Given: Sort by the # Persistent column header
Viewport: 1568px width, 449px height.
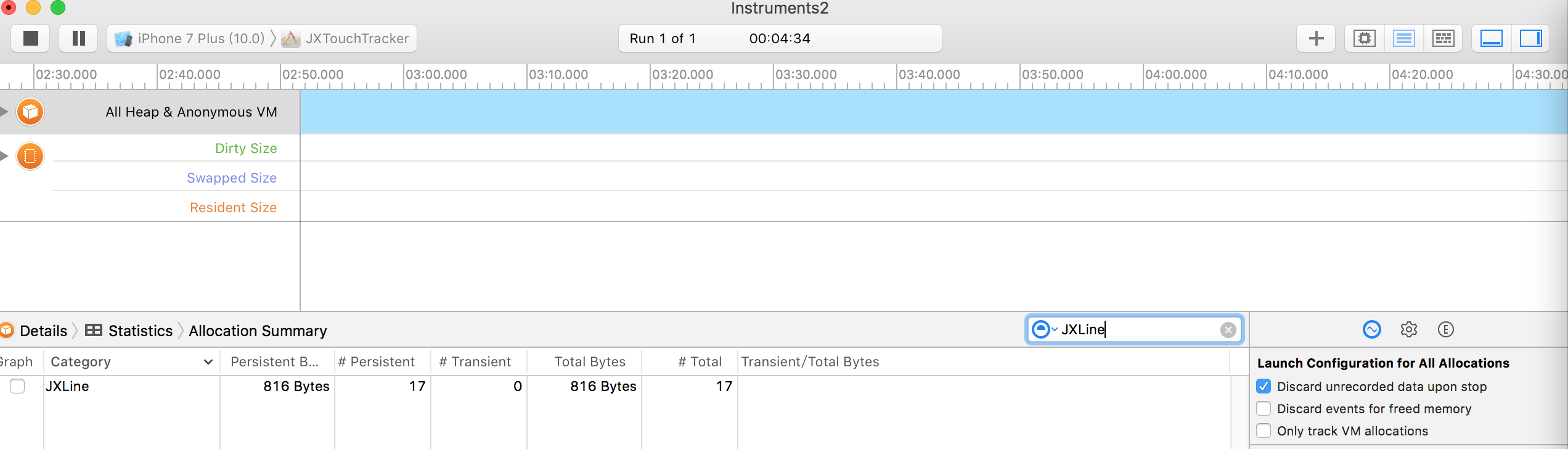Looking at the screenshot, I should click(383, 361).
